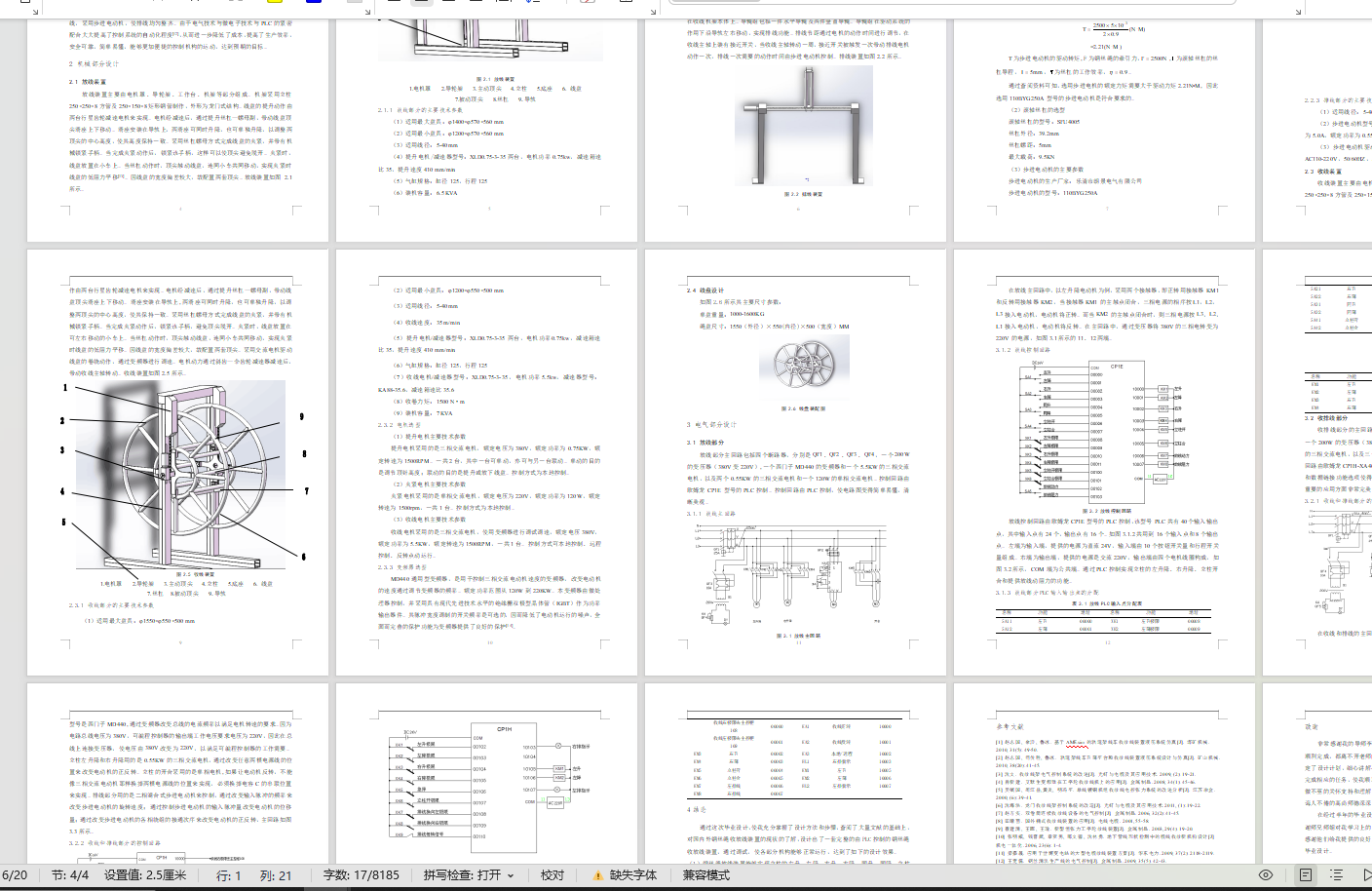Click the 字数: 17/8185 word count
The image size is (1372, 891).
click(x=362, y=875)
